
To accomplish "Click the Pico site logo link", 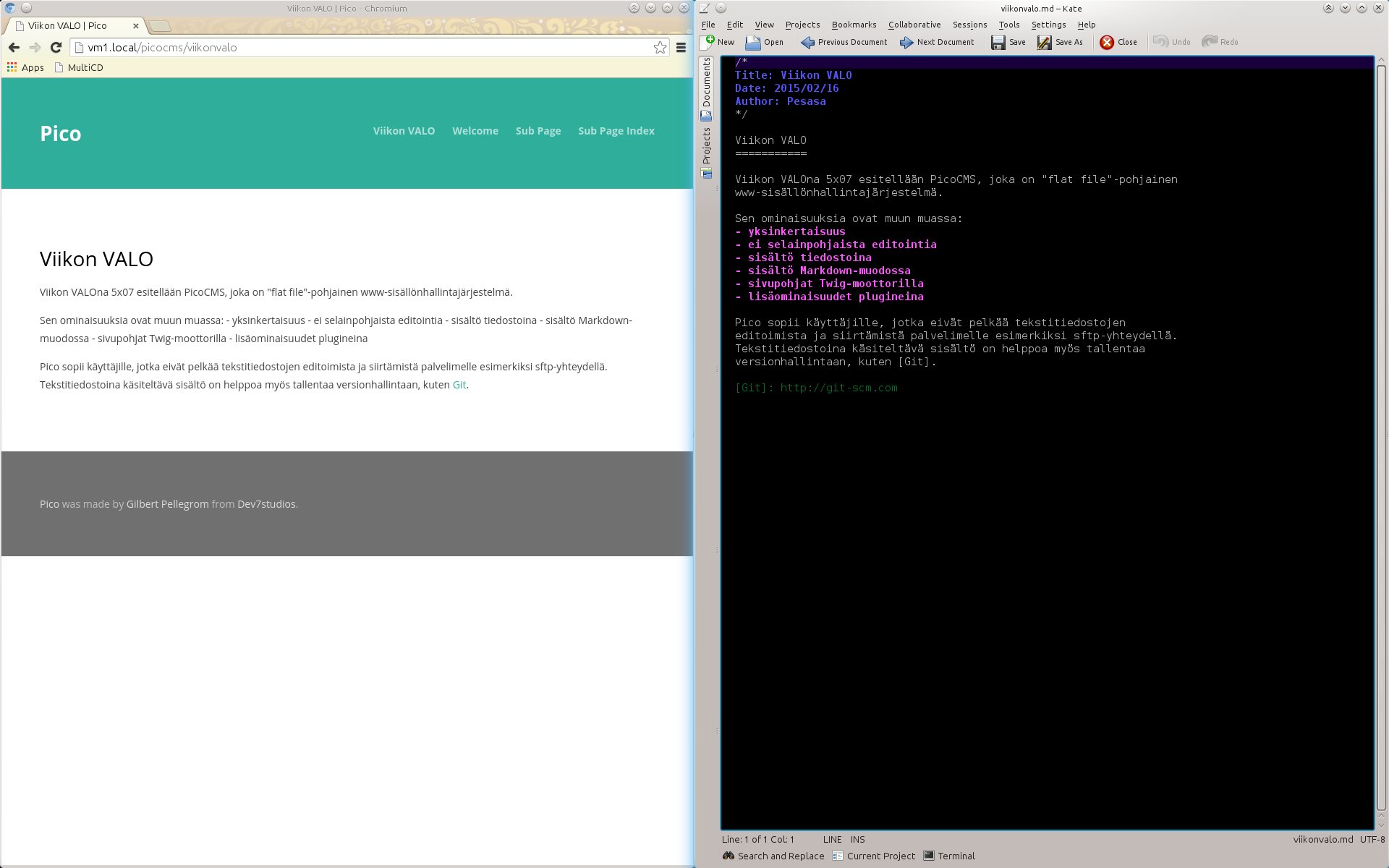I will (x=61, y=134).
